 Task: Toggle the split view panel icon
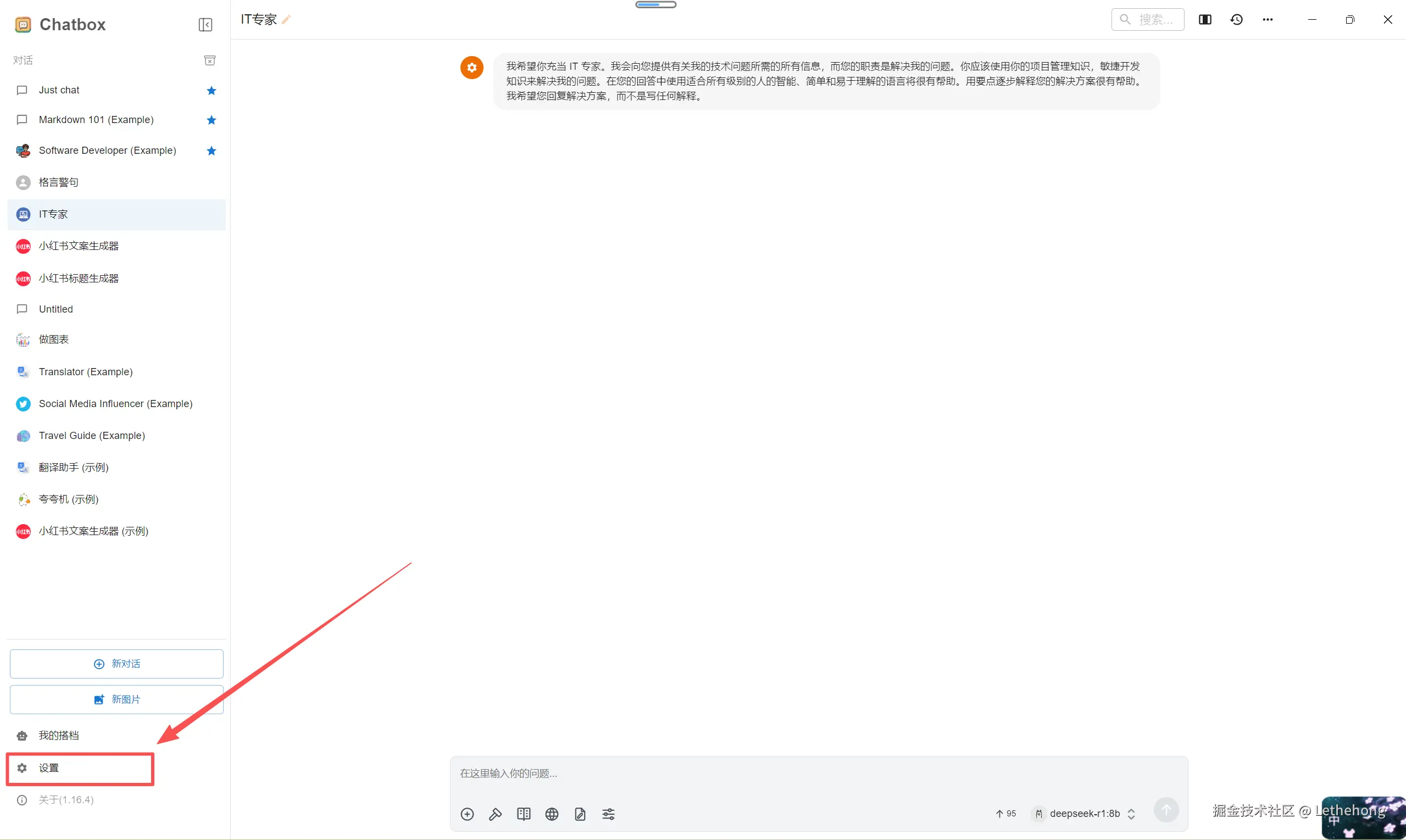coord(1204,20)
